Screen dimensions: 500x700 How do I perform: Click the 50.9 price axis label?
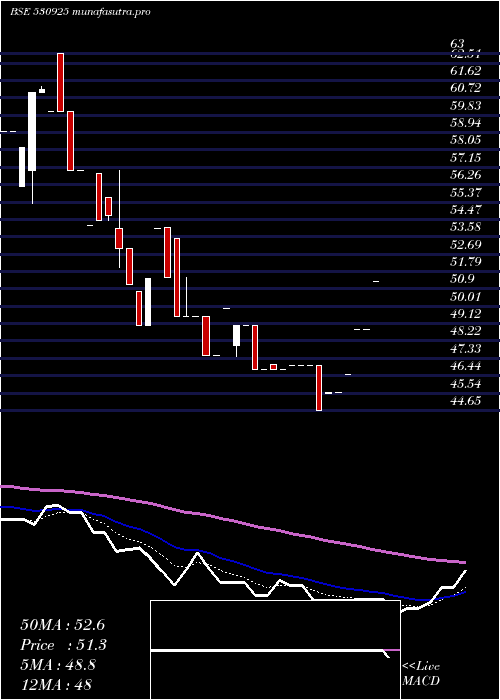click(x=462, y=279)
